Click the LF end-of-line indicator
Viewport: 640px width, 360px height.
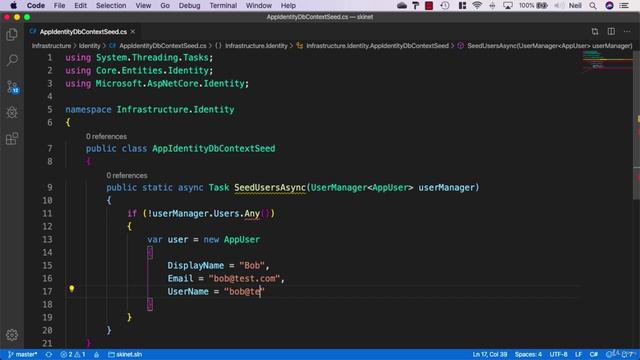click(578, 354)
